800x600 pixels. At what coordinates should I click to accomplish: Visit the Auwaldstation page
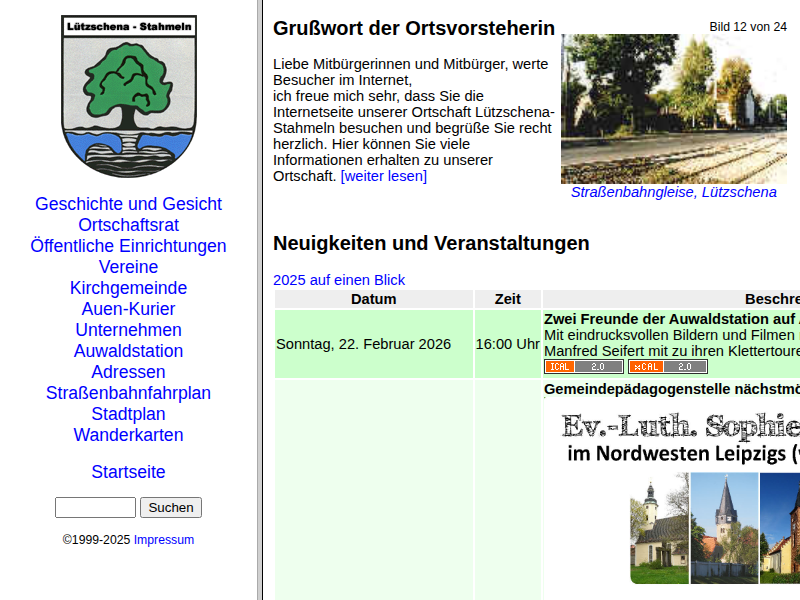(128, 351)
